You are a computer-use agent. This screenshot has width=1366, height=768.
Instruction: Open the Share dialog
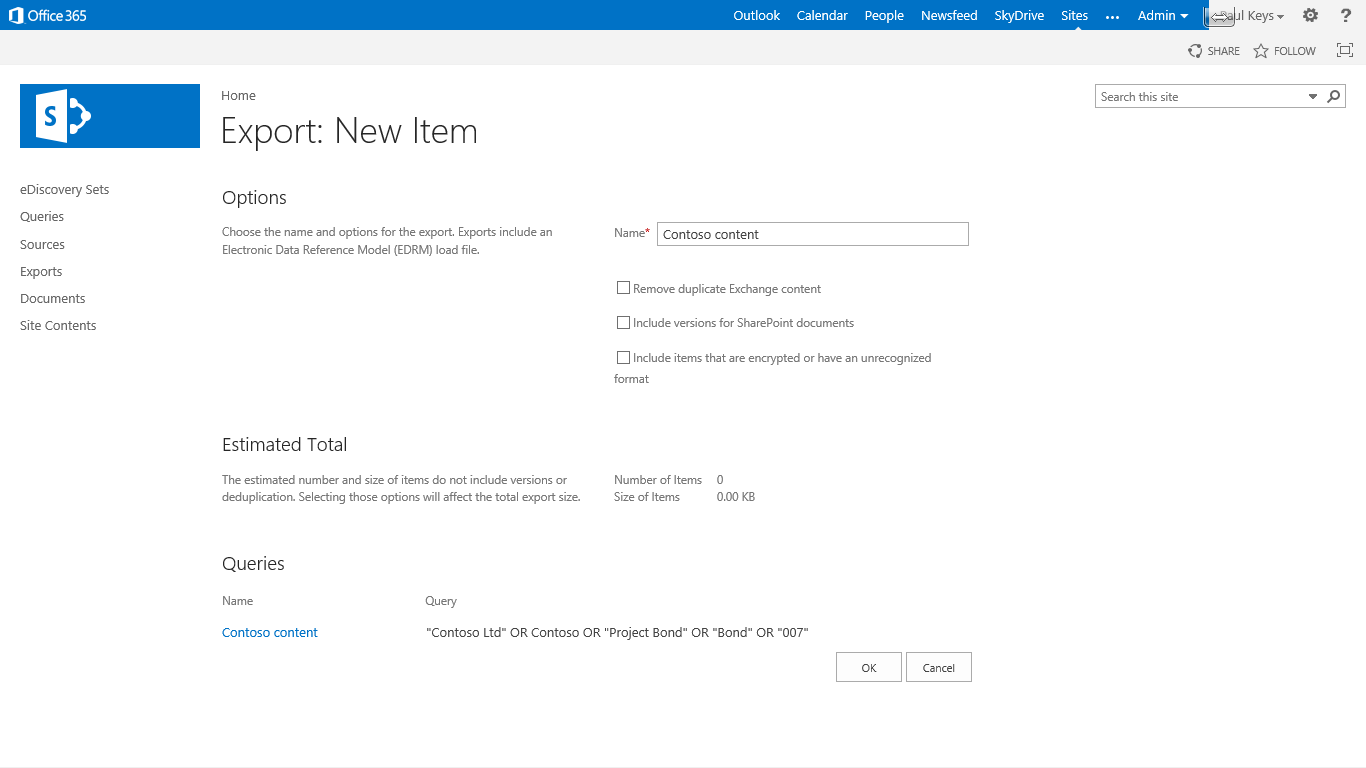(1213, 50)
